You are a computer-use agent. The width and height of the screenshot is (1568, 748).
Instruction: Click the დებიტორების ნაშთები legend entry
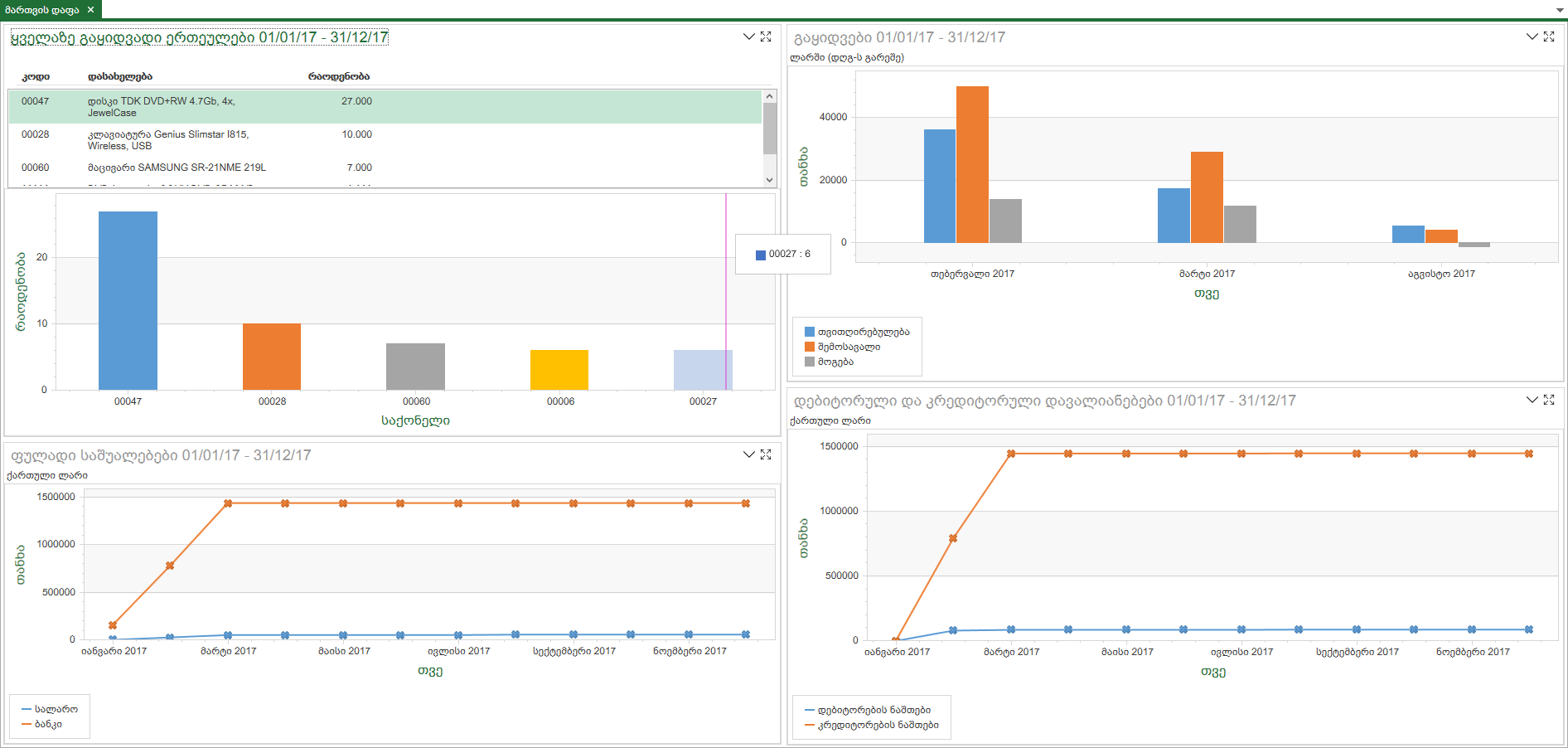(x=868, y=710)
